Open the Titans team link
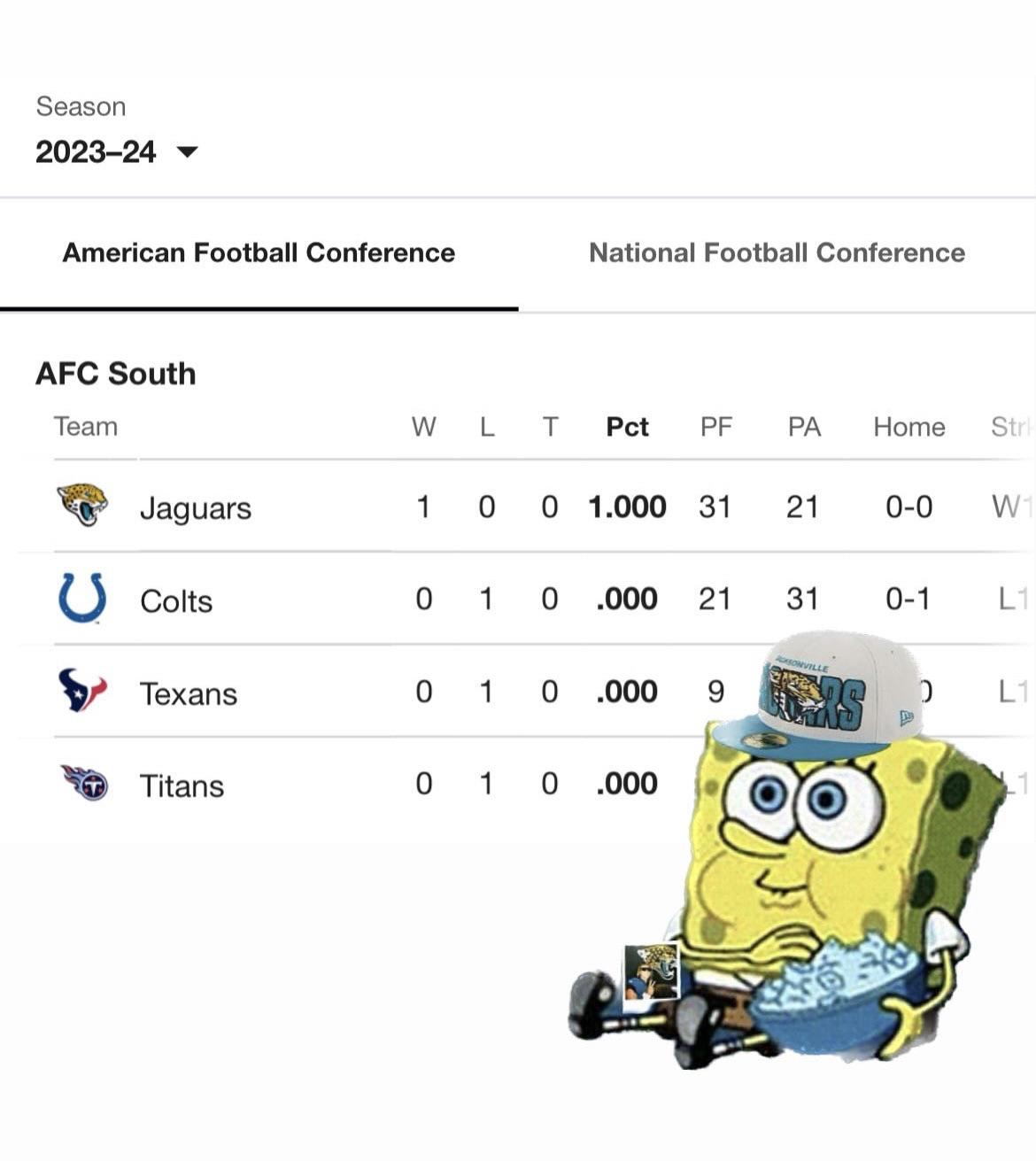 [182, 786]
